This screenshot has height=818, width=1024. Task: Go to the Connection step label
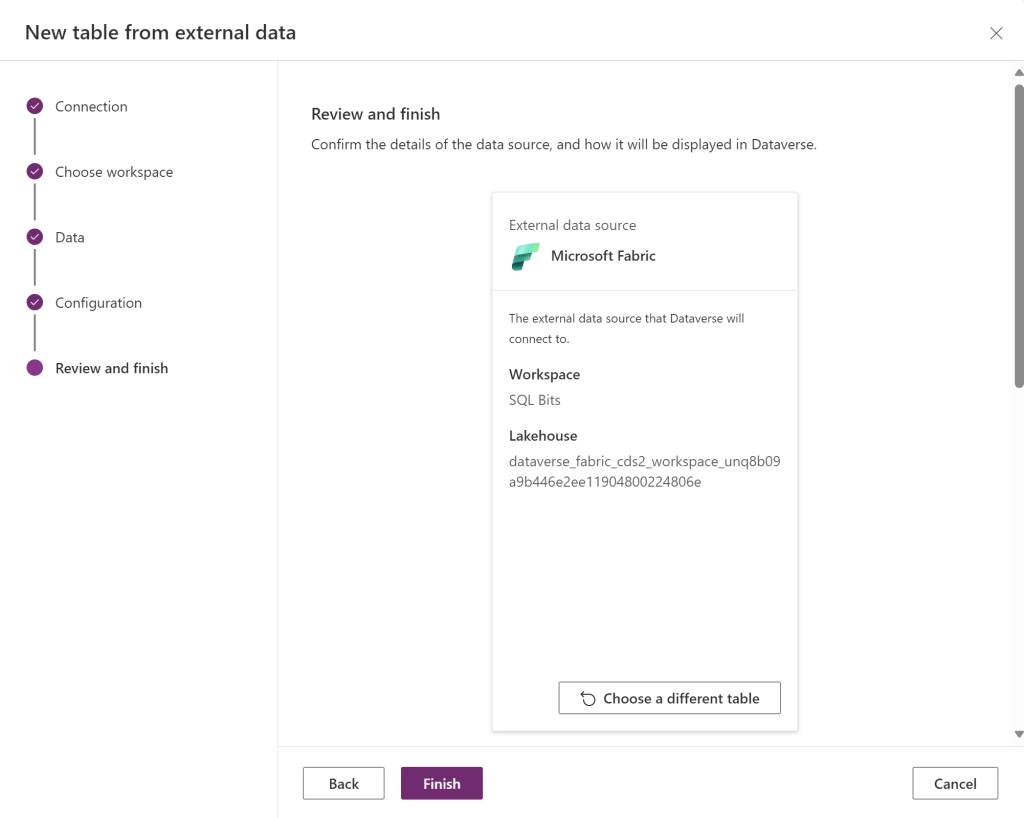[91, 107]
